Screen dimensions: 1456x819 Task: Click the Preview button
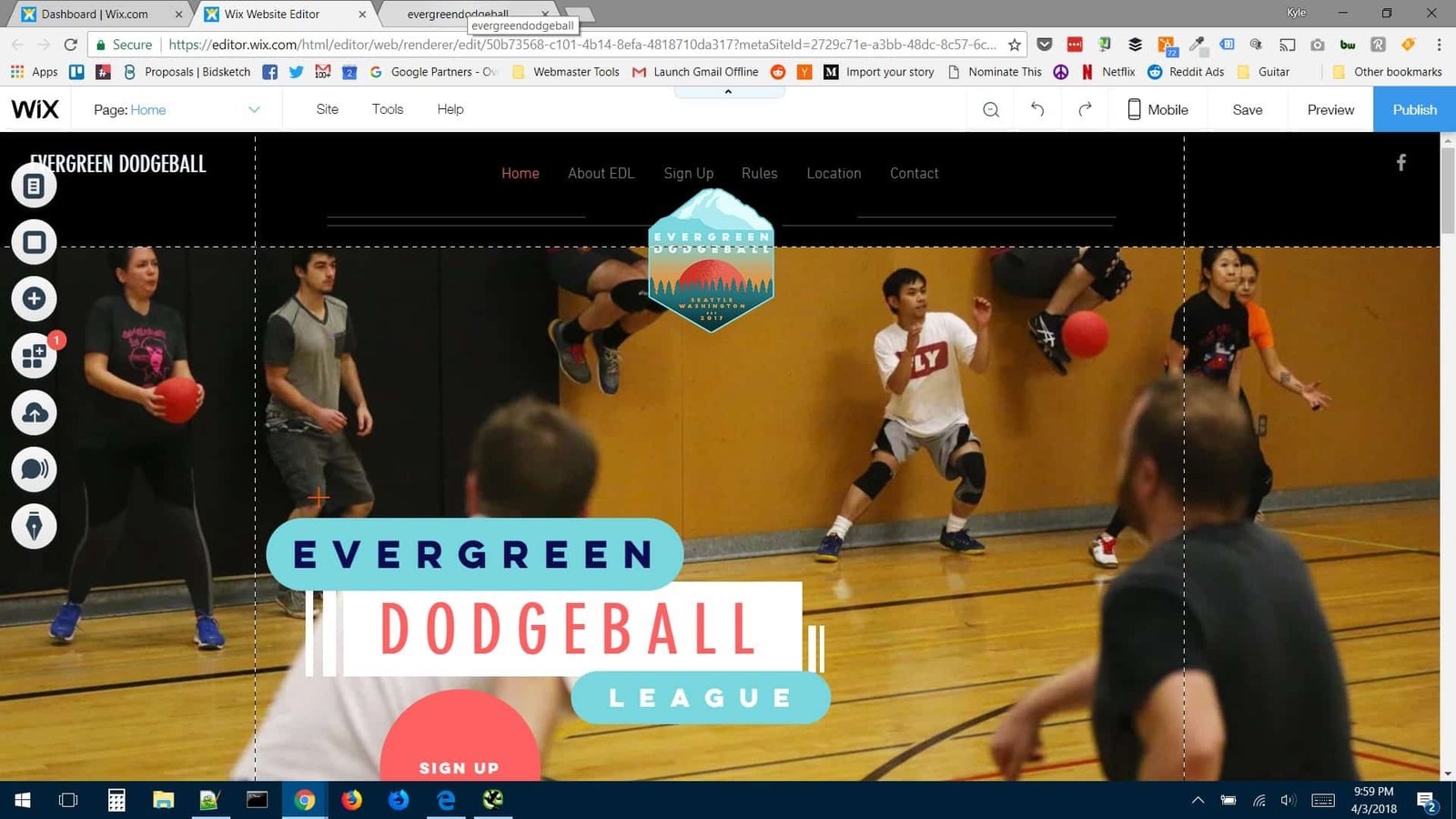click(1330, 109)
